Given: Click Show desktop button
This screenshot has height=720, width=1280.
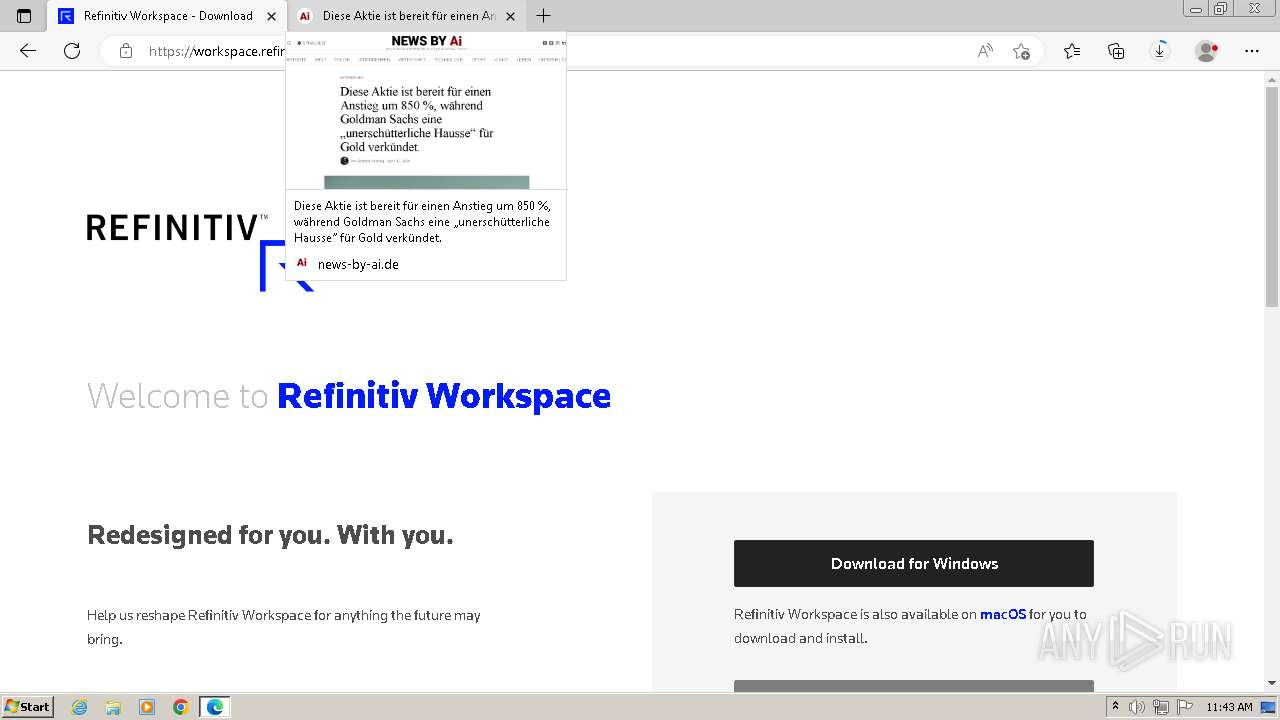Looking at the screenshot, I should coord(1268,707).
